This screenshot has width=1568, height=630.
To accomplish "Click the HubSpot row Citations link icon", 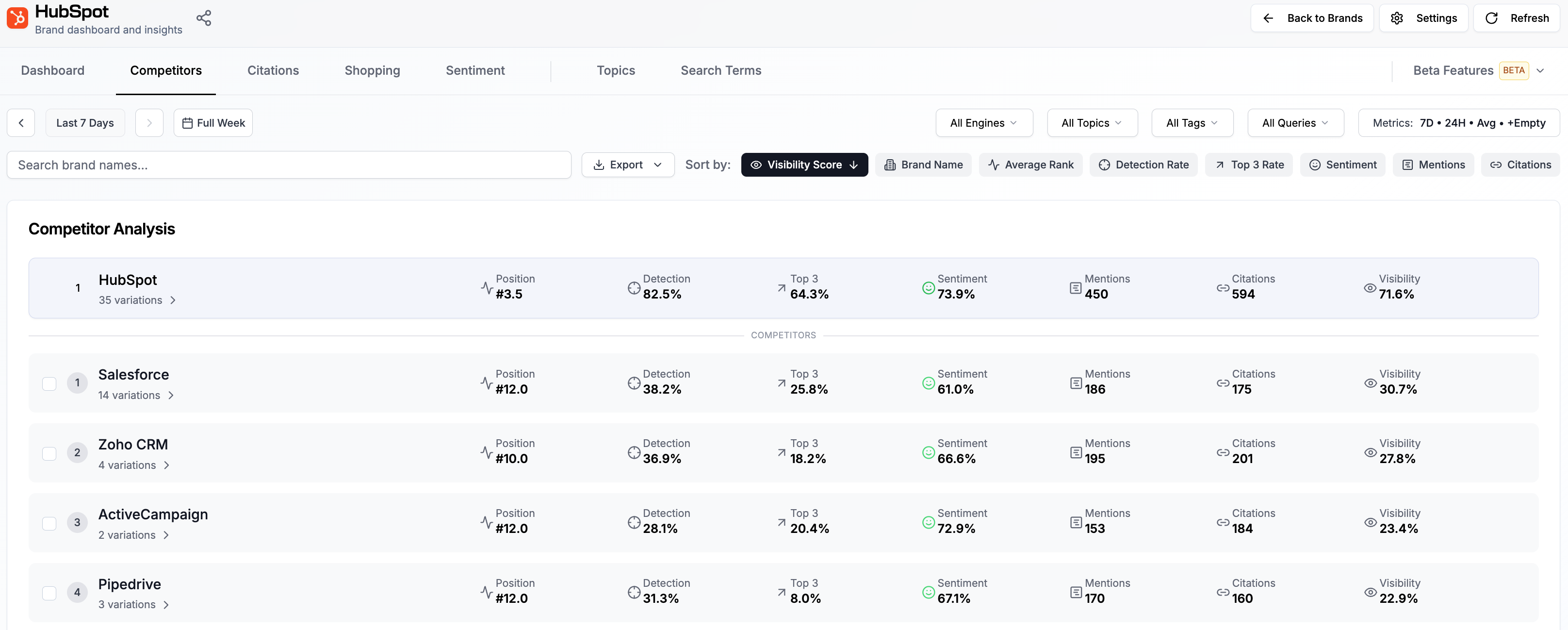I will pyautogui.click(x=1223, y=288).
